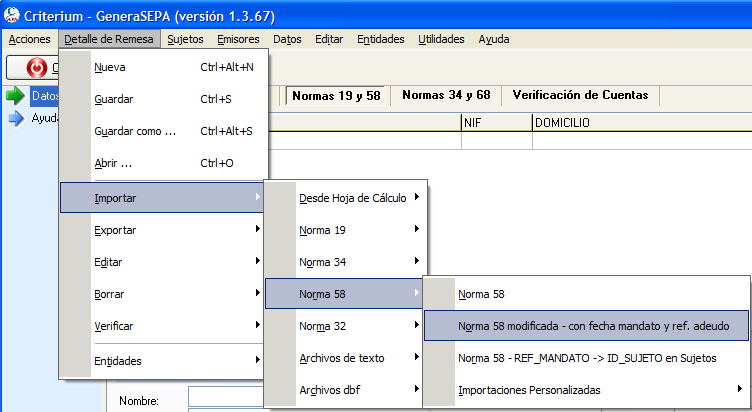The height and width of the screenshot is (412, 752).
Task: Click the Nombre input field
Action: [x=226, y=397]
